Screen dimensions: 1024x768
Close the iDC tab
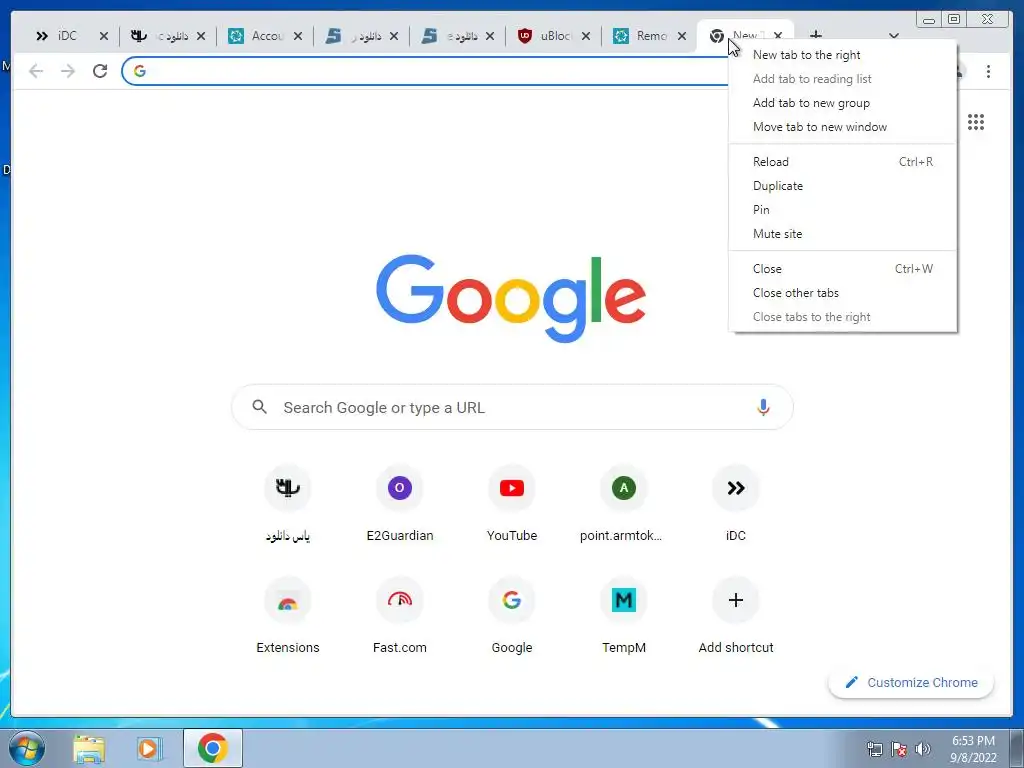point(103,36)
